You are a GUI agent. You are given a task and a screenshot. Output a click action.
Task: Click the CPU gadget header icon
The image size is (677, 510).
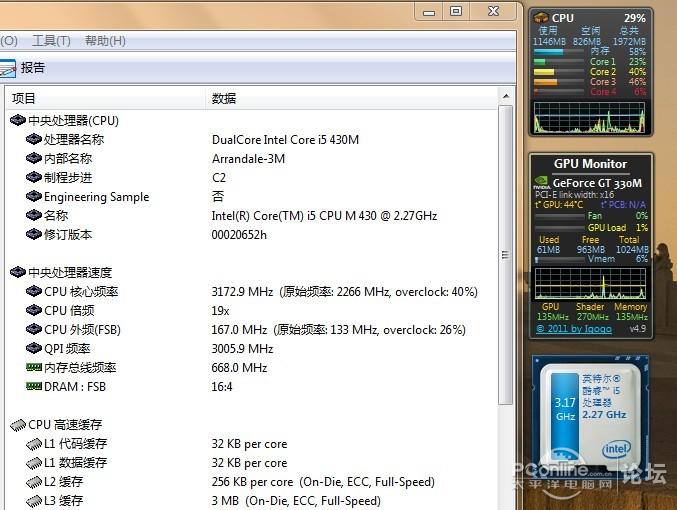tap(541, 18)
